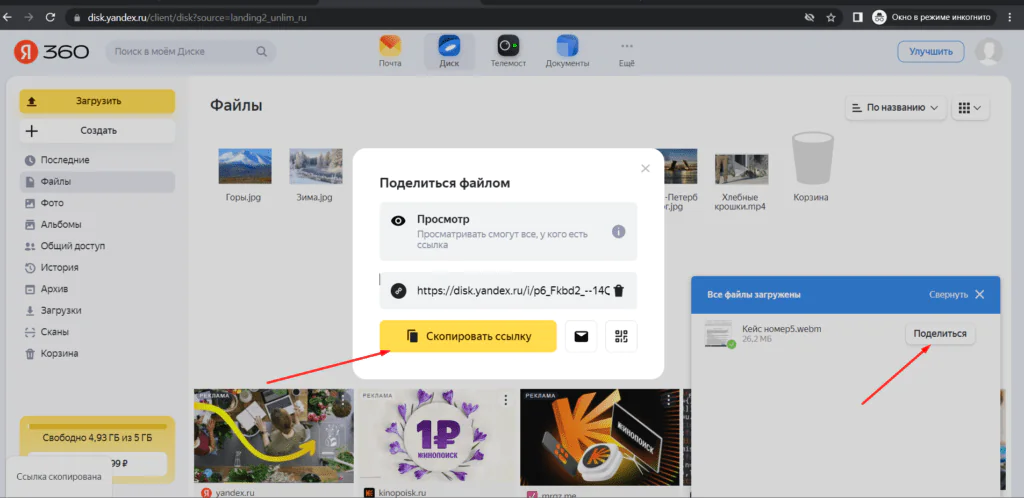Screen dimensions: 1024x498
Task: Open options menu on 1₽ Кинопоиск ad
Action: pos(505,400)
